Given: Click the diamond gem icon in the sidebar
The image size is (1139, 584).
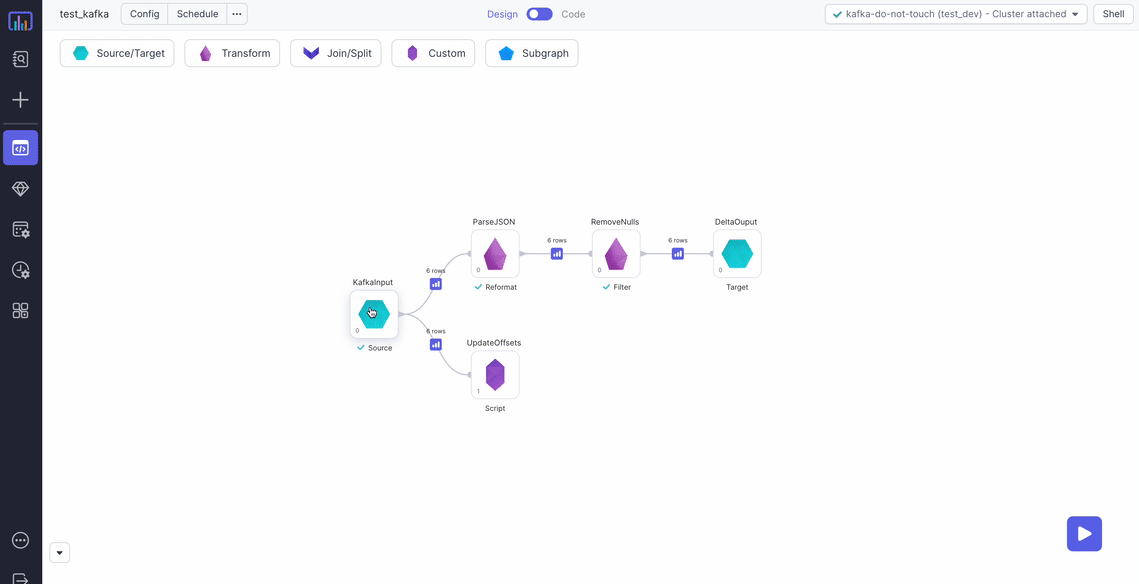Looking at the screenshot, I should [x=20, y=188].
